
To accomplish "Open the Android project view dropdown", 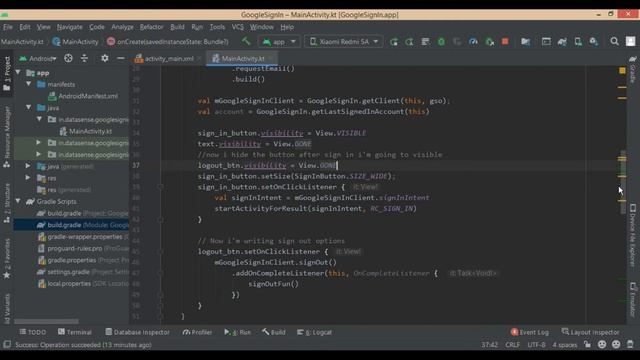I will pos(38,58).
